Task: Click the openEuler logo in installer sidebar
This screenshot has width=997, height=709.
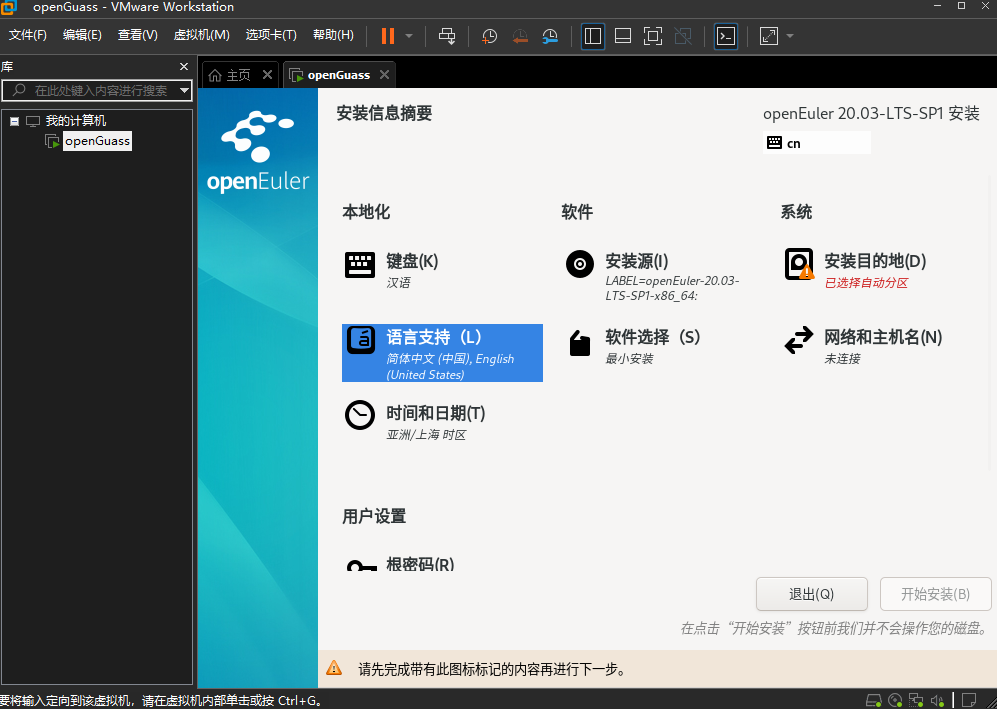Action: pos(258,152)
